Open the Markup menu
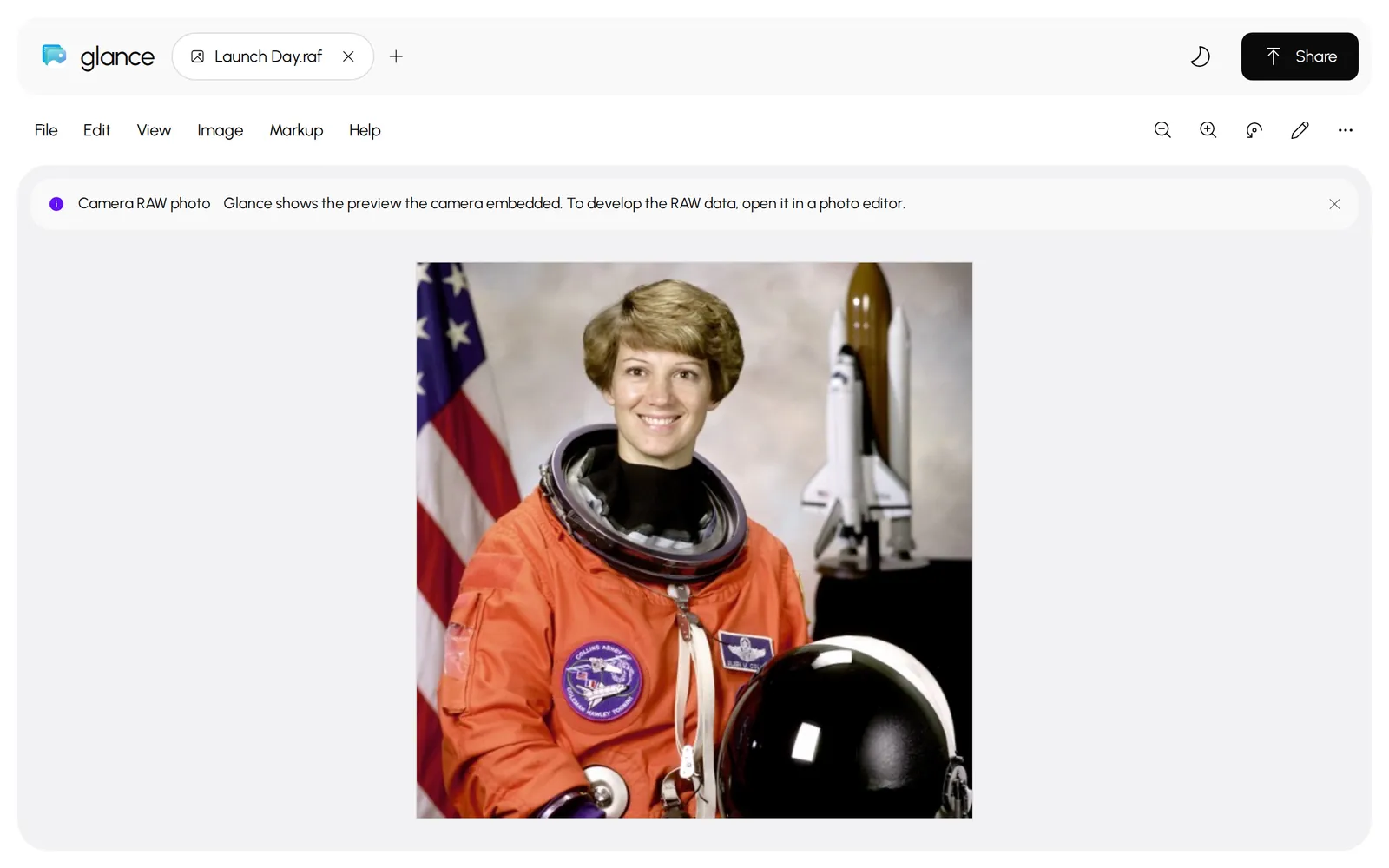This screenshot has height=868, width=1389. click(x=296, y=130)
